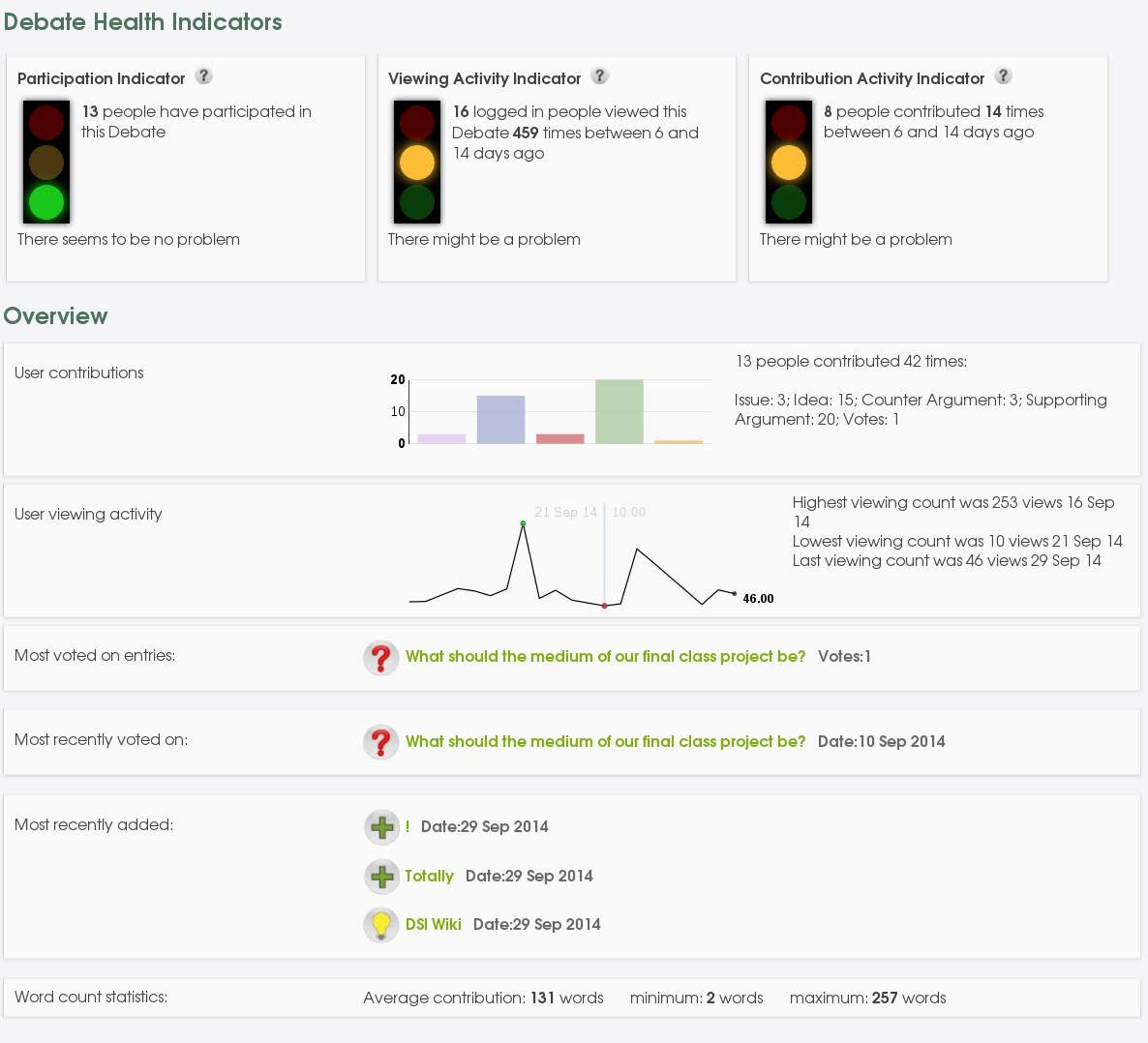Click the green plus icon next to Totally

381,876
